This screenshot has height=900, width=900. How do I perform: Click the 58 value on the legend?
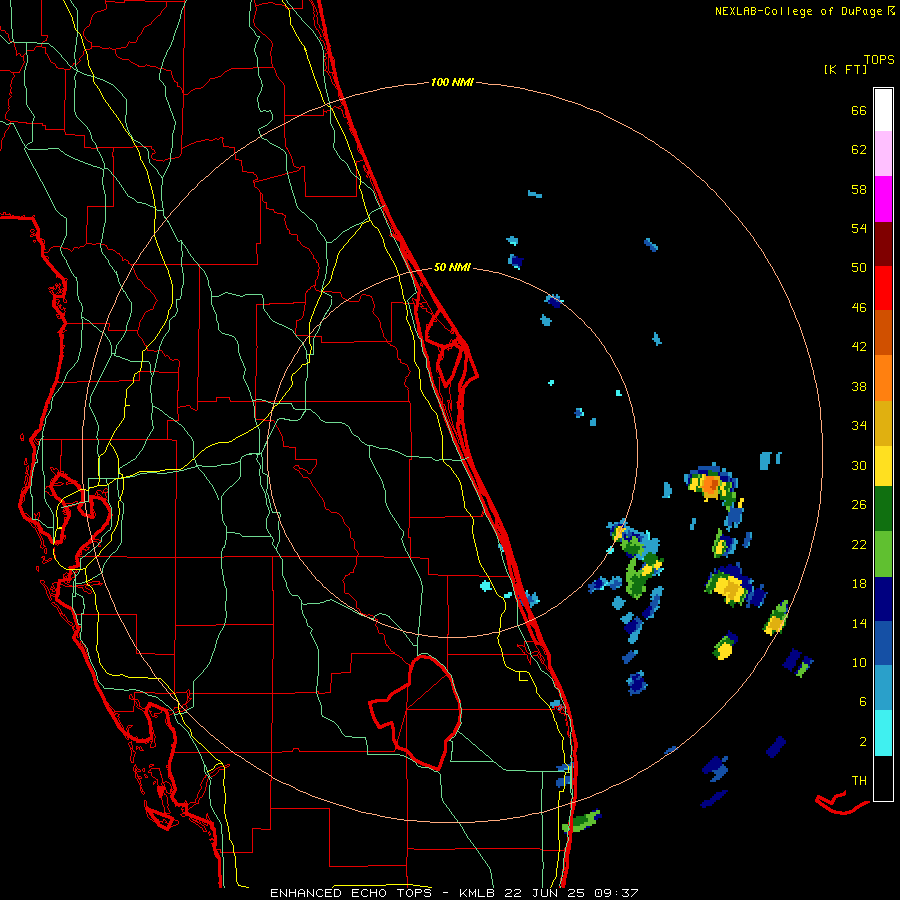click(859, 189)
